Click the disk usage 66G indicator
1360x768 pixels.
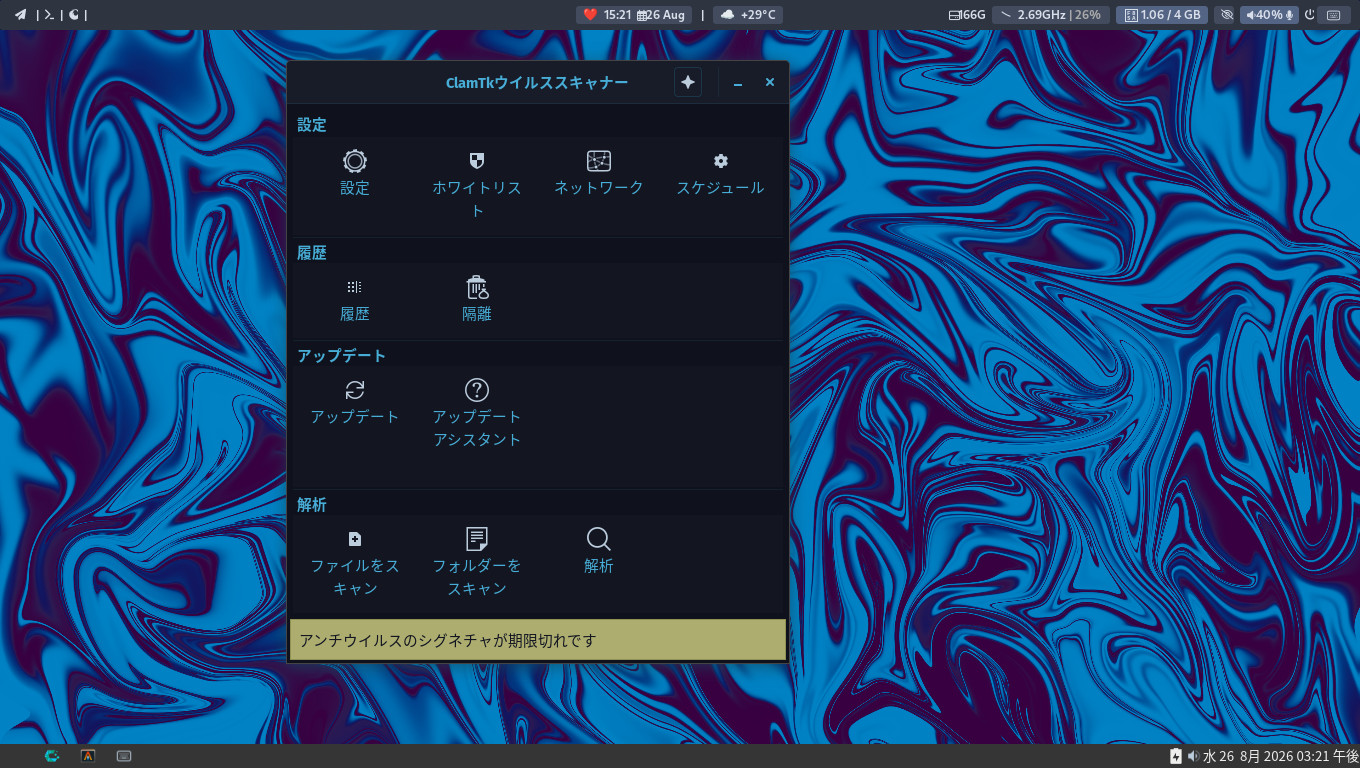[x=967, y=15]
